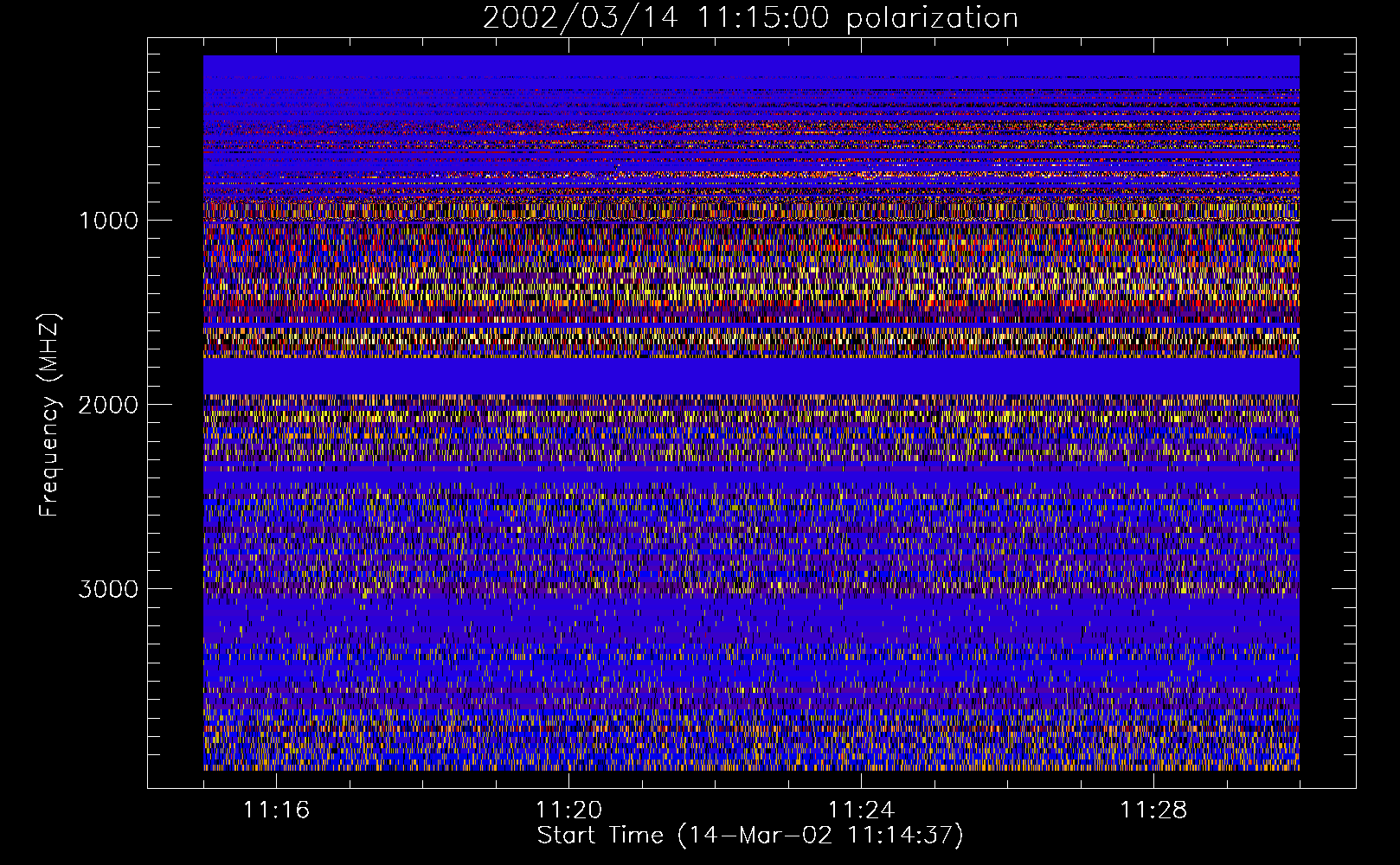Click the 1000 frequency tick label
The width and height of the screenshot is (1400, 865).
pos(108,221)
